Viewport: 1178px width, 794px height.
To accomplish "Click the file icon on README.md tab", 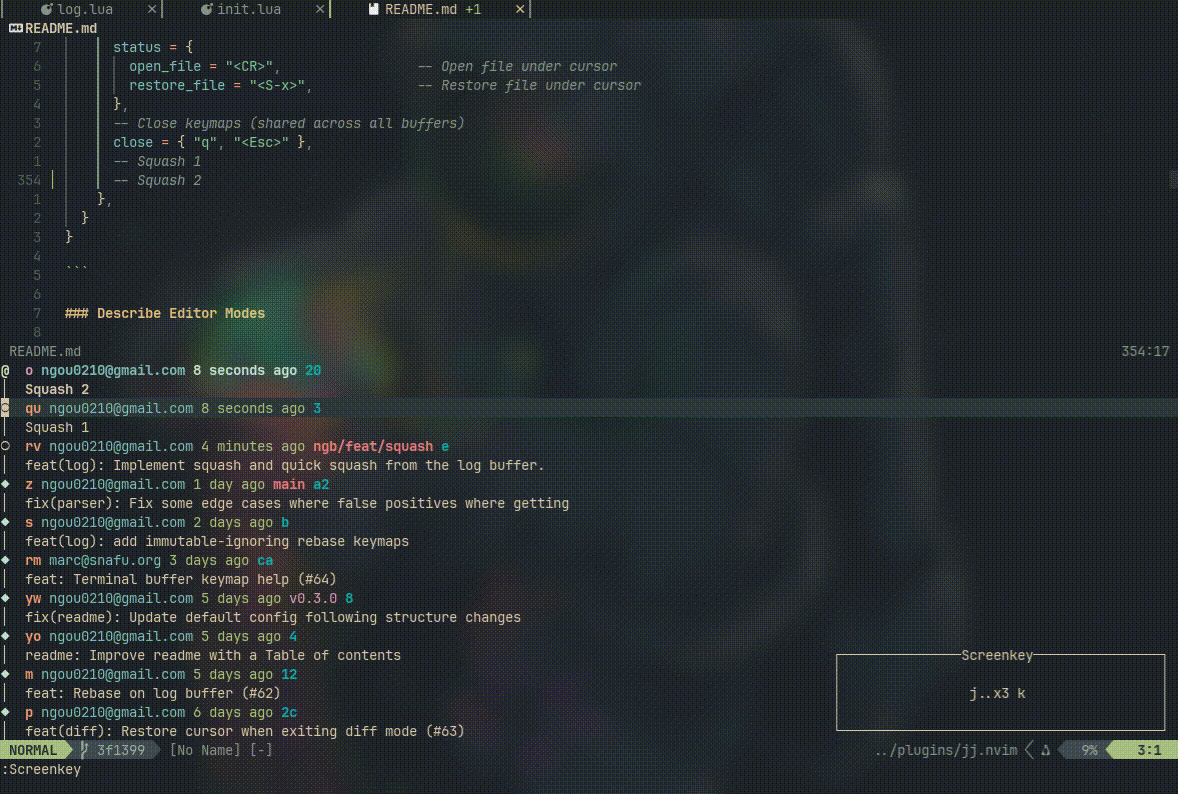I will coord(373,9).
